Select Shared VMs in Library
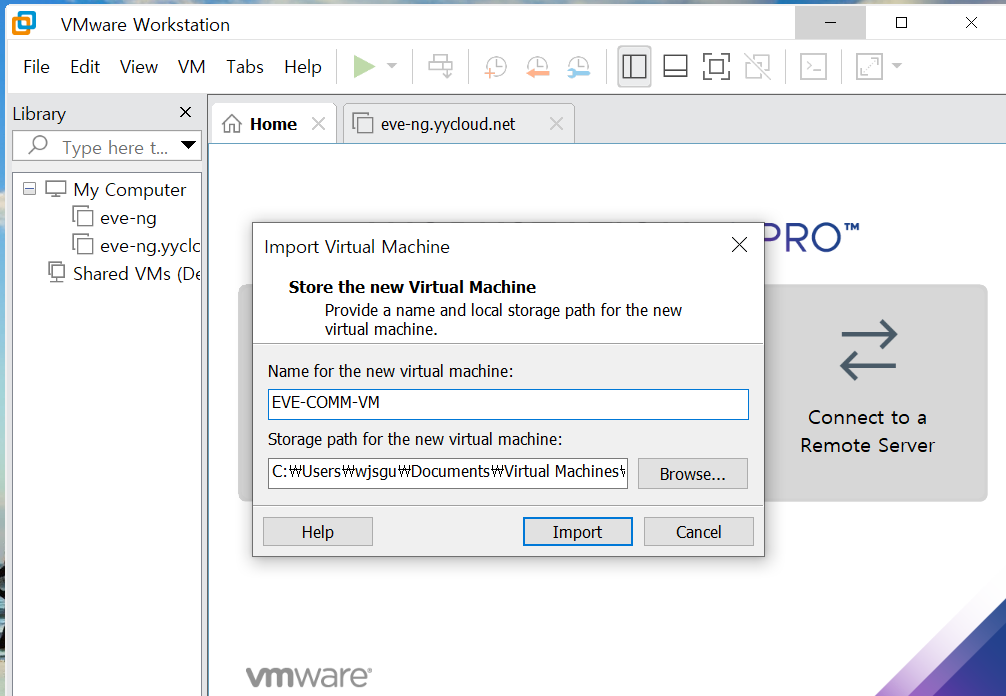Viewport: 1006px width, 696px height. (124, 274)
